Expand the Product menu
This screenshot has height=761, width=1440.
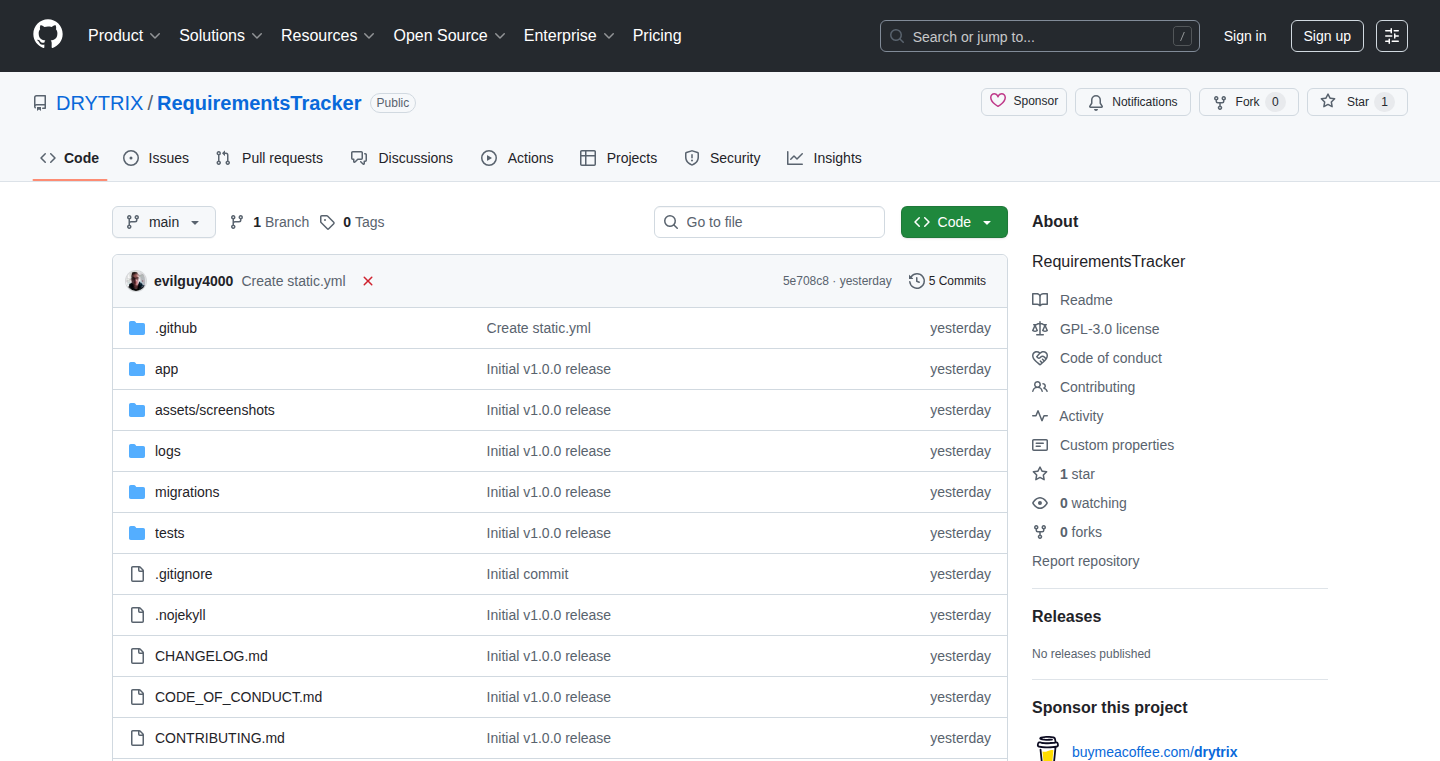click(x=124, y=36)
